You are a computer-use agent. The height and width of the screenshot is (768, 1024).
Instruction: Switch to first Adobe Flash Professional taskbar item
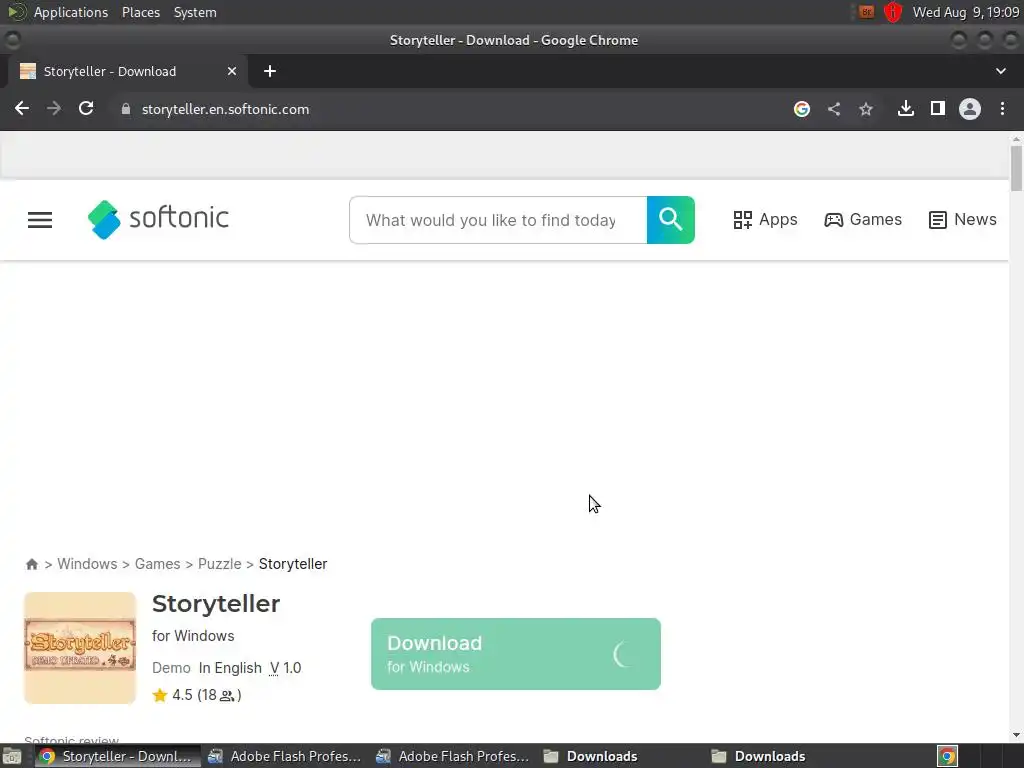pyautogui.click(x=284, y=756)
